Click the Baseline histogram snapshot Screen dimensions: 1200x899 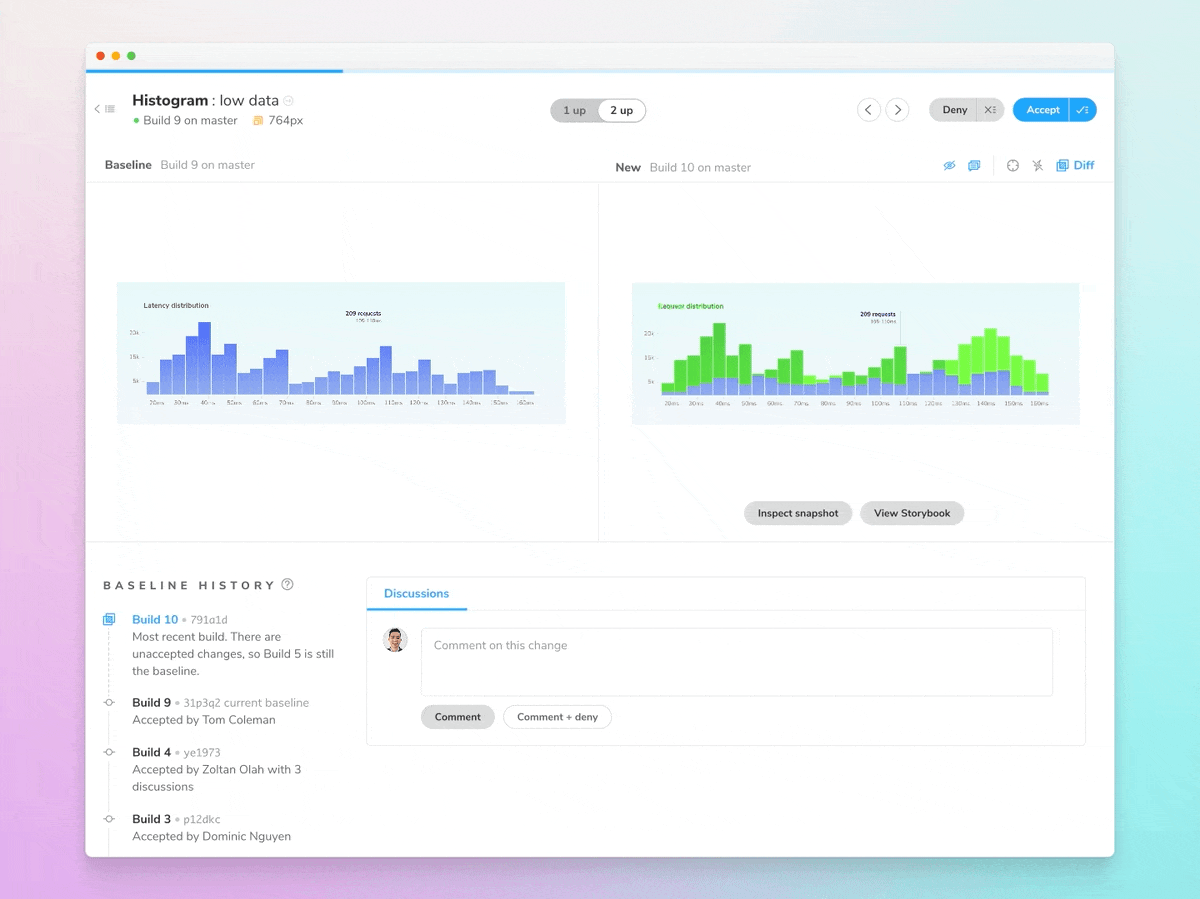click(x=341, y=352)
